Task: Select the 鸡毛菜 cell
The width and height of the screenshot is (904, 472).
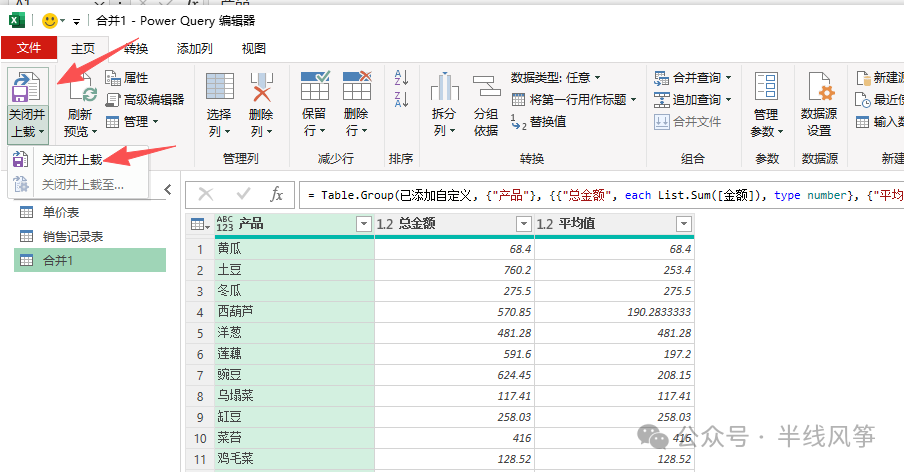Action: (295, 459)
